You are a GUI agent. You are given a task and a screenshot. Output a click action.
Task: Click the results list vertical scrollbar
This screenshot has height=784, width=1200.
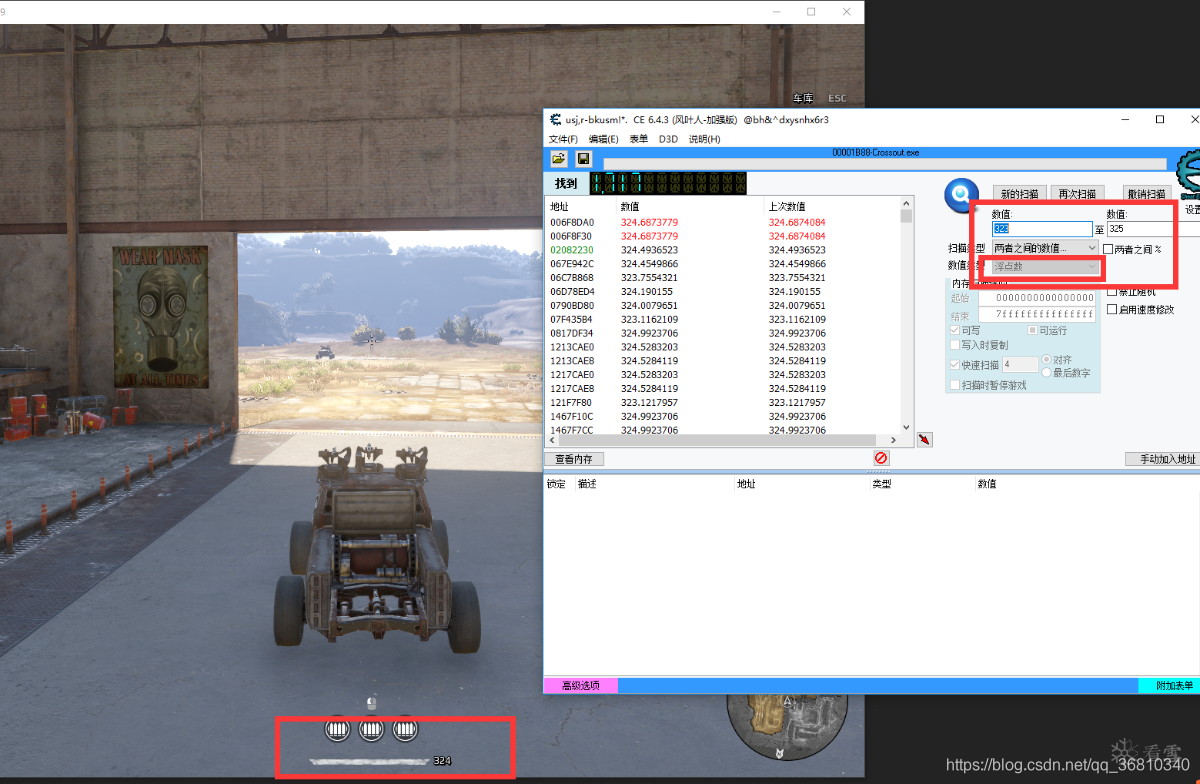tap(907, 316)
